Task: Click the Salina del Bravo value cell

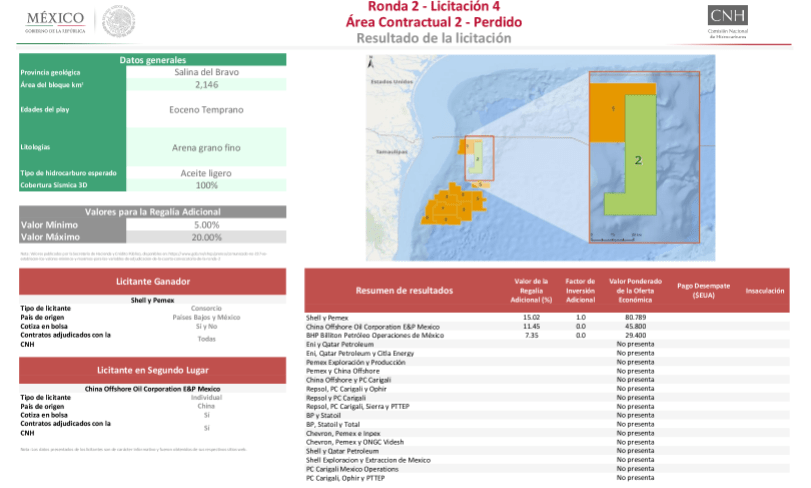Action: point(206,72)
